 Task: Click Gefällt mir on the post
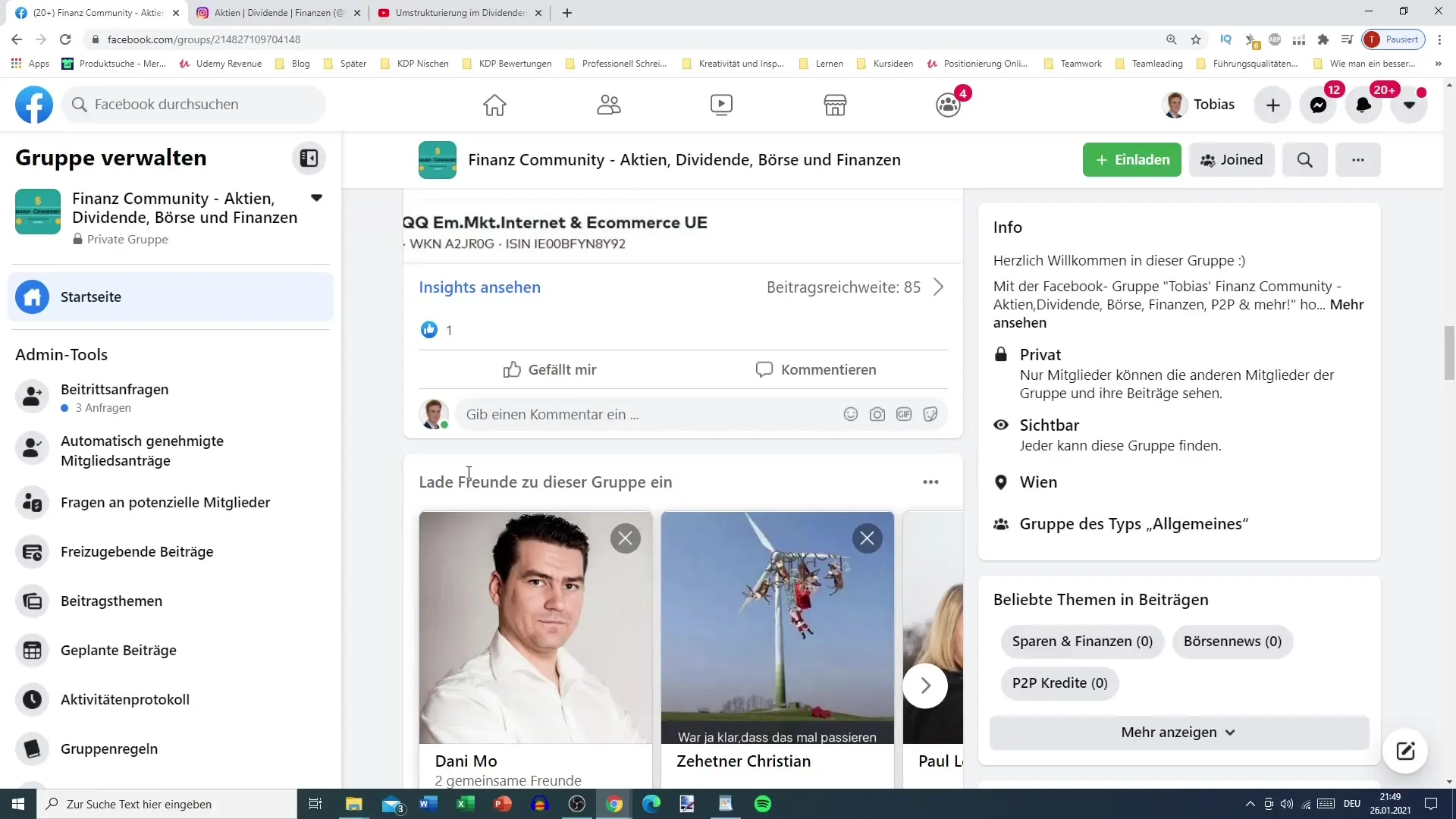(550, 369)
